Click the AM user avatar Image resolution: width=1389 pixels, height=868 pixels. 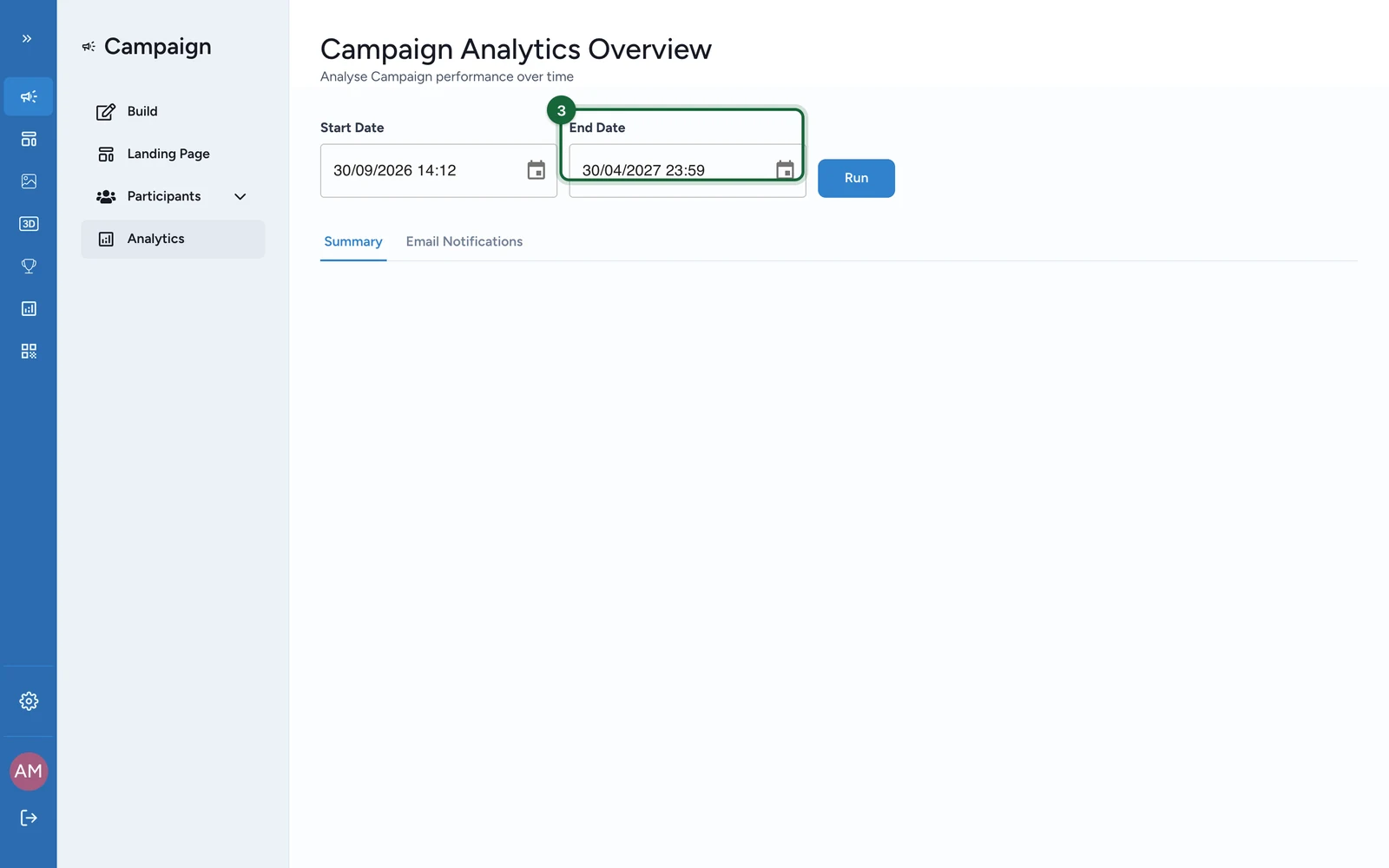(x=29, y=772)
